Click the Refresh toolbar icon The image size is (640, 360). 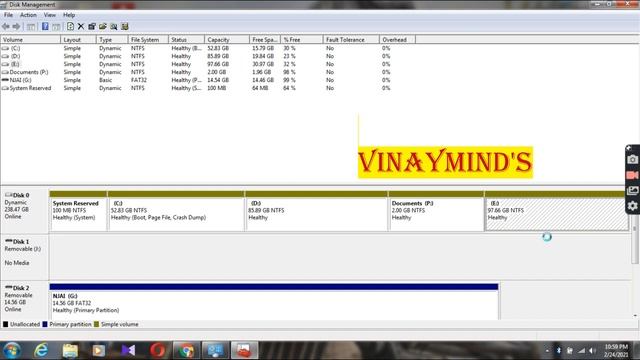[x=70, y=27]
